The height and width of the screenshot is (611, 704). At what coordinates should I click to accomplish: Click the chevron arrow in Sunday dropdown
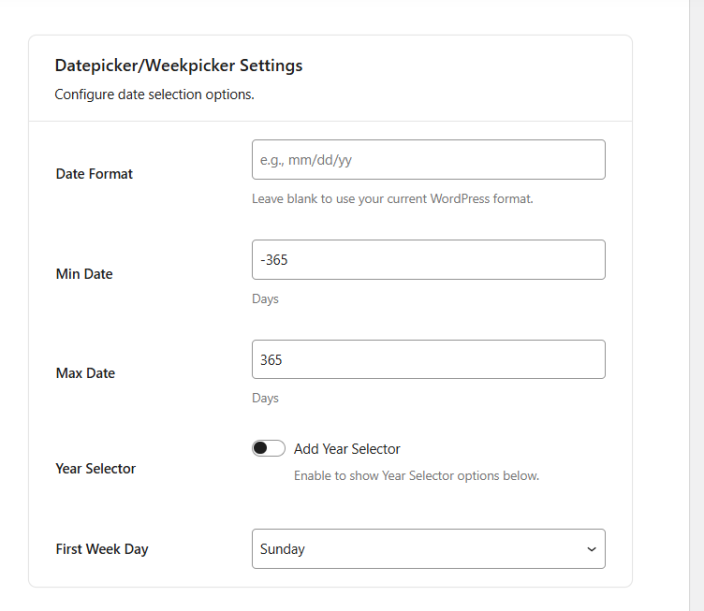pyautogui.click(x=591, y=550)
